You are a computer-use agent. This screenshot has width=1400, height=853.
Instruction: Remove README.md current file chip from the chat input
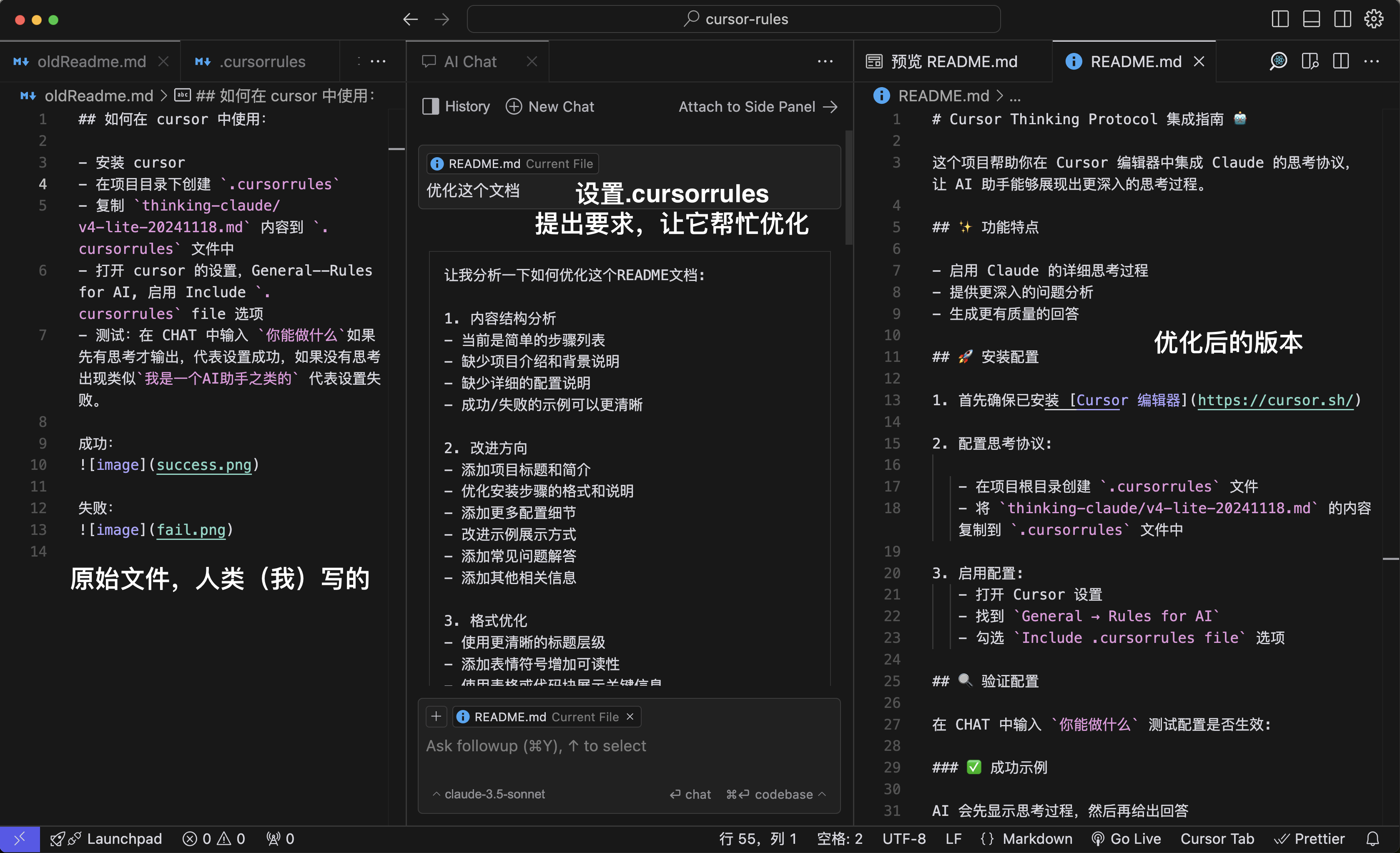630,717
